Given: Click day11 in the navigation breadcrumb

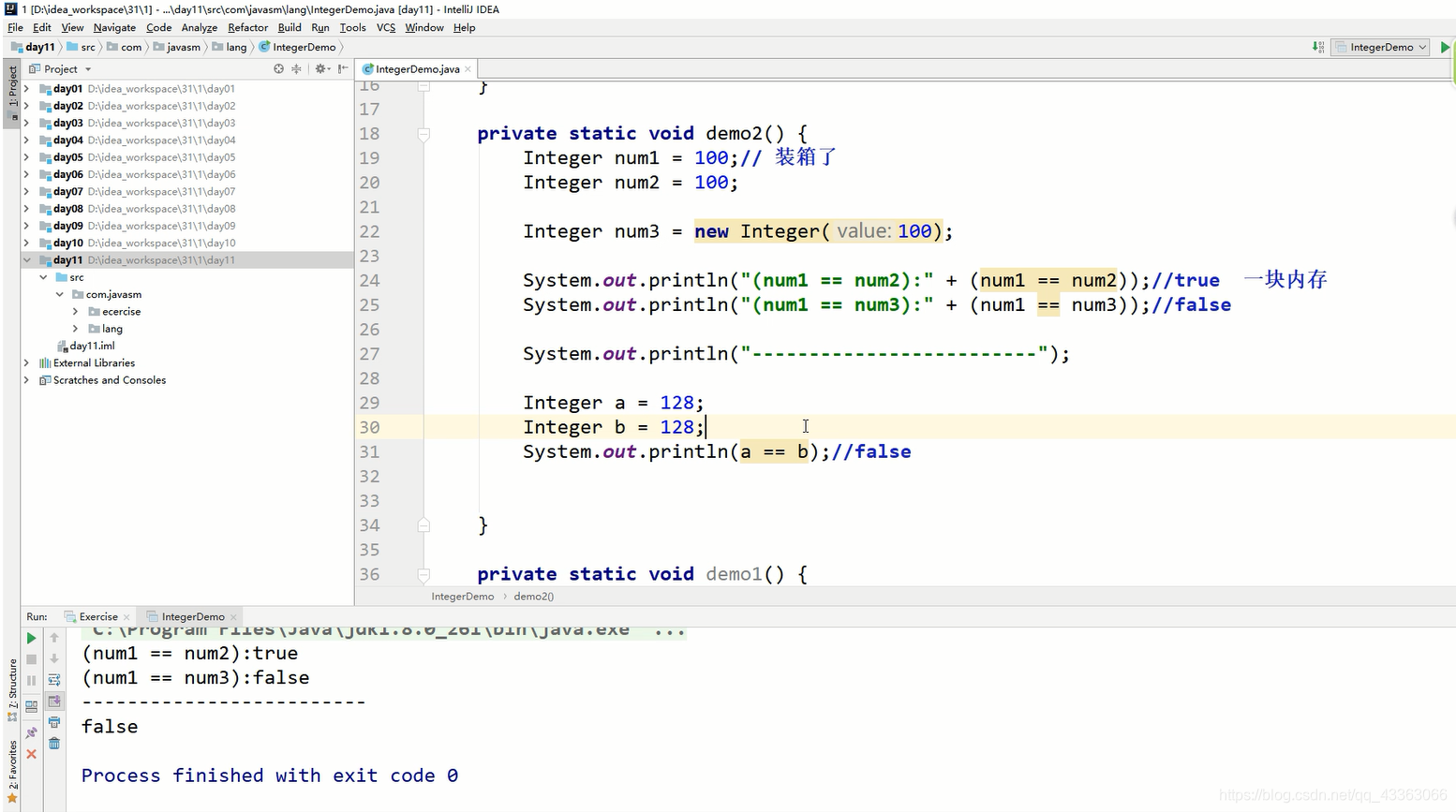Looking at the screenshot, I should [33, 47].
